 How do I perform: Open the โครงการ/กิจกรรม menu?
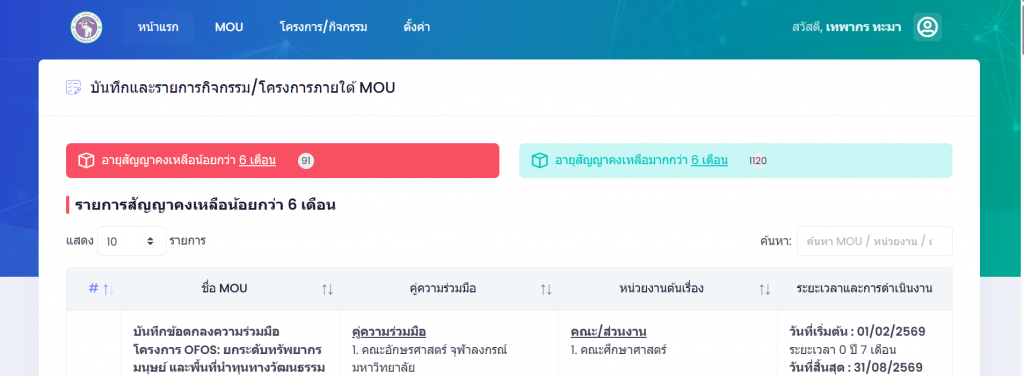click(x=323, y=27)
